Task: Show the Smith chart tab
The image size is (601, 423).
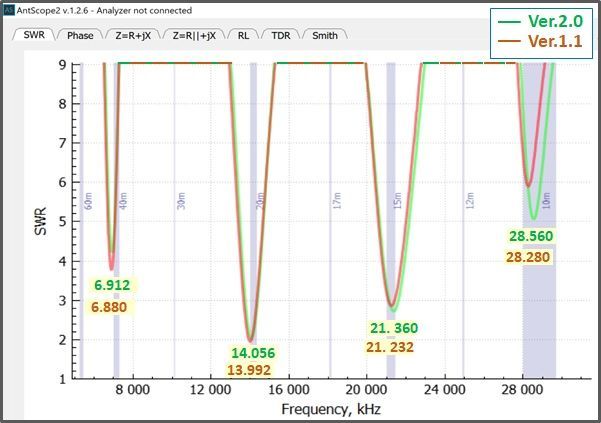Action: coord(324,36)
